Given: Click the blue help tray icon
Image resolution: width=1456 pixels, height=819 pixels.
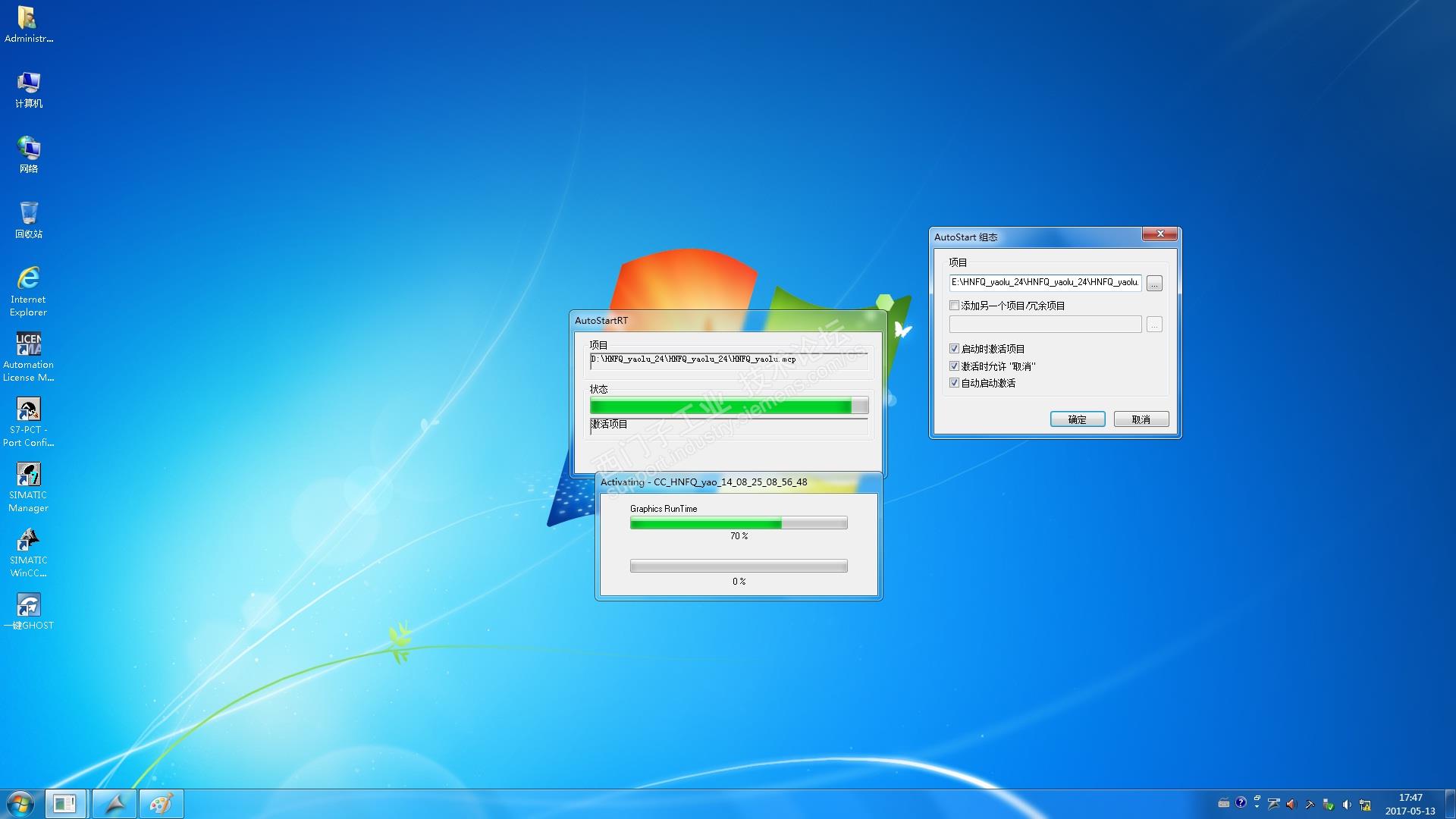Looking at the screenshot, I should [1241, 802].
